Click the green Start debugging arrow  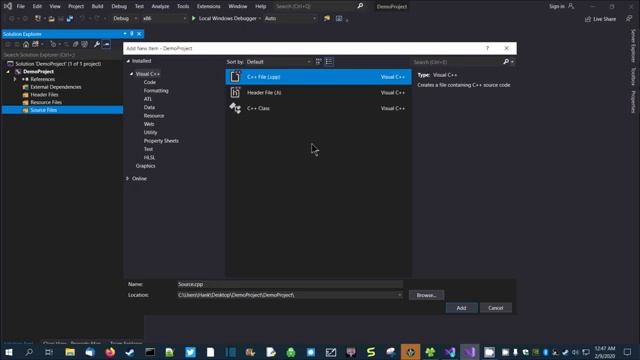pos(194,18)
